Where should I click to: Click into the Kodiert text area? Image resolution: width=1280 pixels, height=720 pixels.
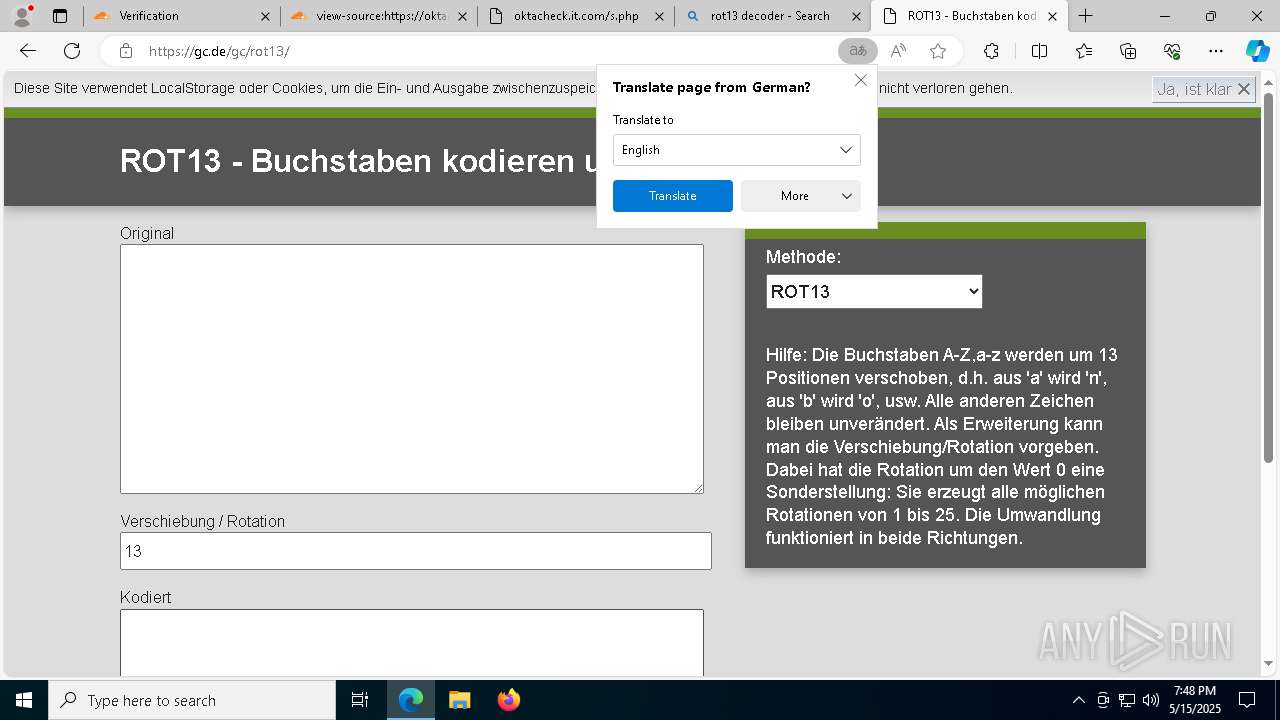[x=412, y=643]
